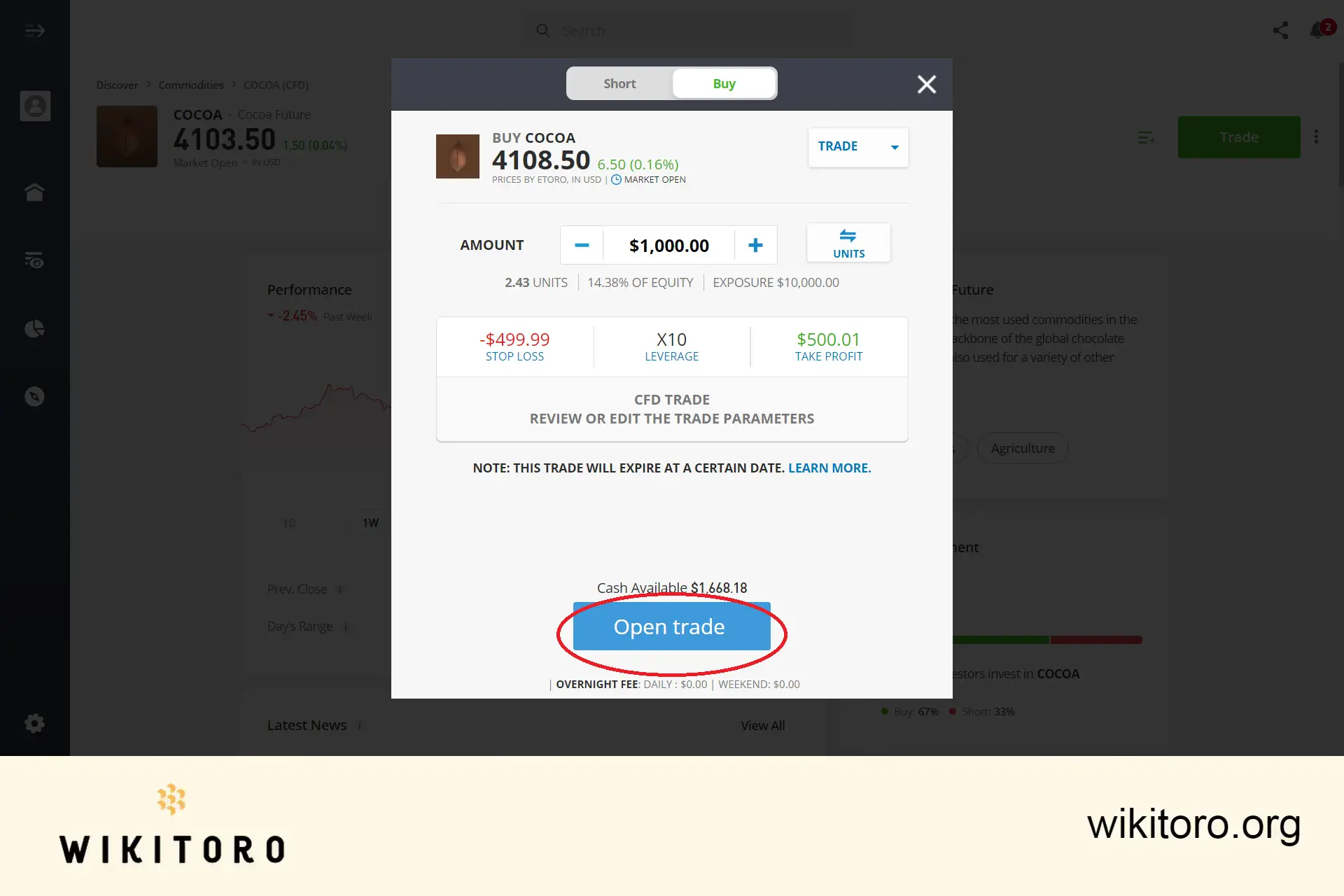1344x896 pixels.
Task: Click the notification bell icon
Action: pos(1319,30)
